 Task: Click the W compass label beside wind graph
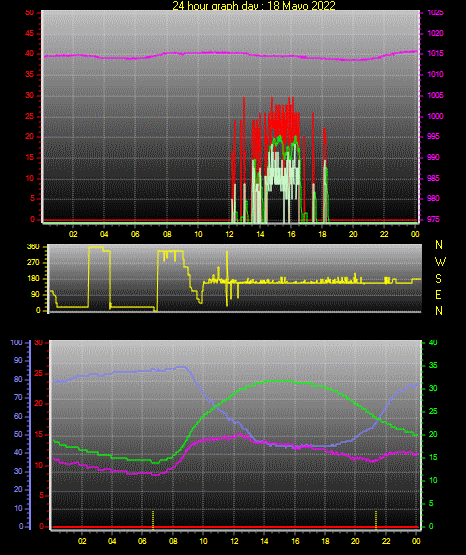click(440, 262)
